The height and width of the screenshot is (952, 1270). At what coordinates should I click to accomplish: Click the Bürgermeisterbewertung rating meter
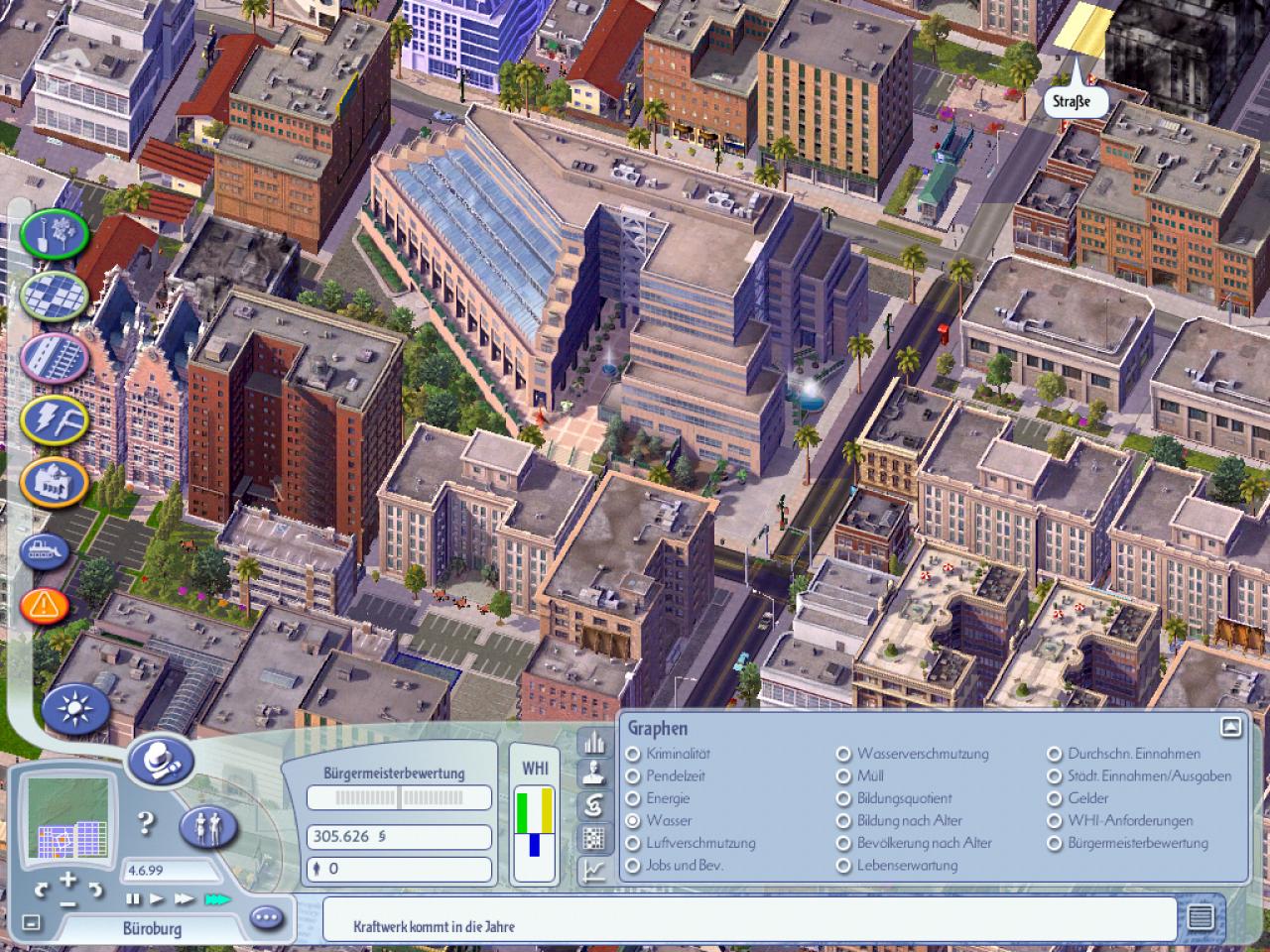399,797
